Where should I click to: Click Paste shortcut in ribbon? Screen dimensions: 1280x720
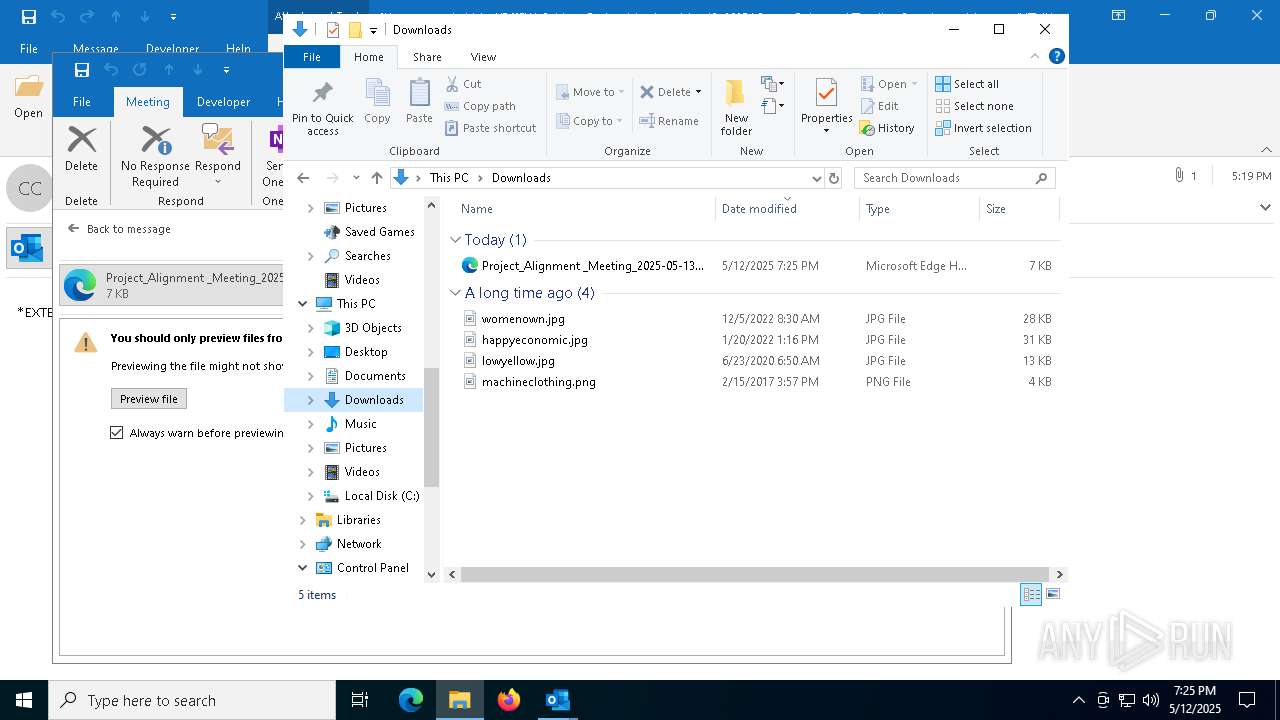click(x=490, y=128)
